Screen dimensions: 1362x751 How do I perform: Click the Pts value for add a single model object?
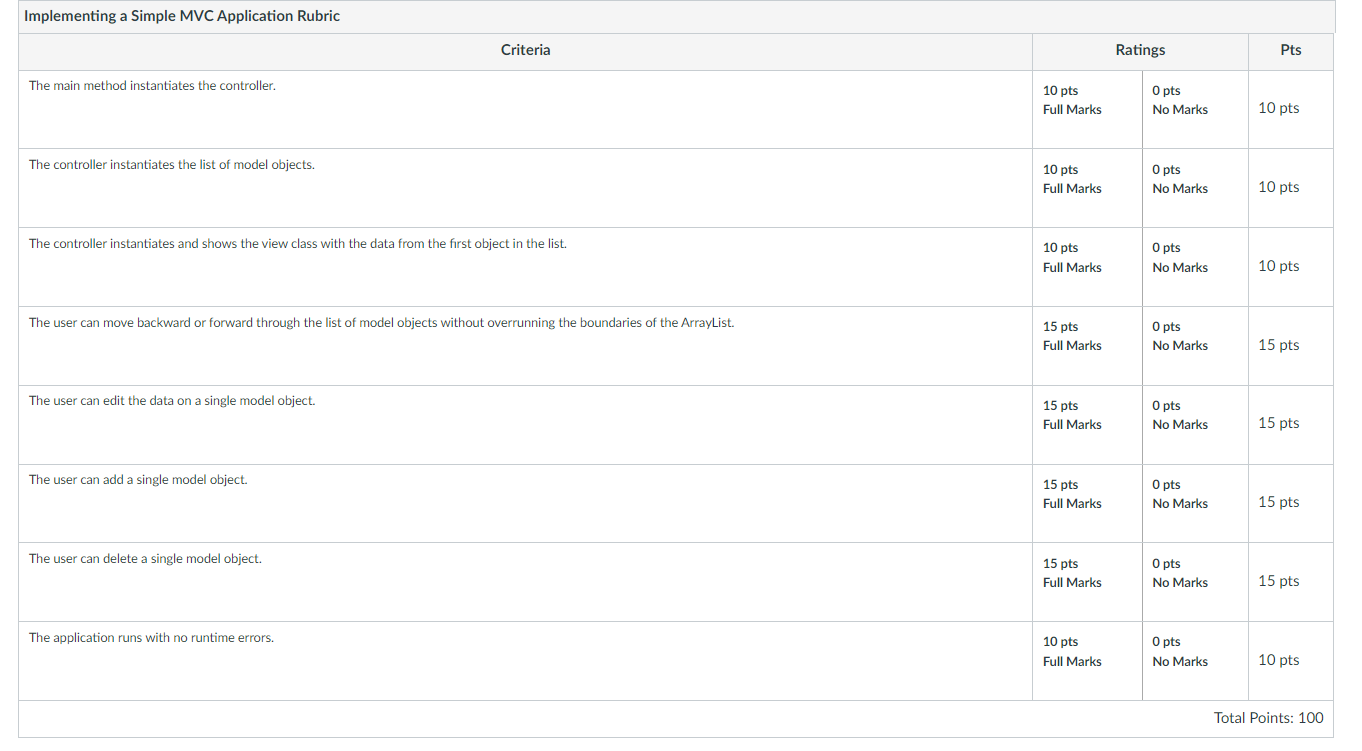pos(1279,502)
